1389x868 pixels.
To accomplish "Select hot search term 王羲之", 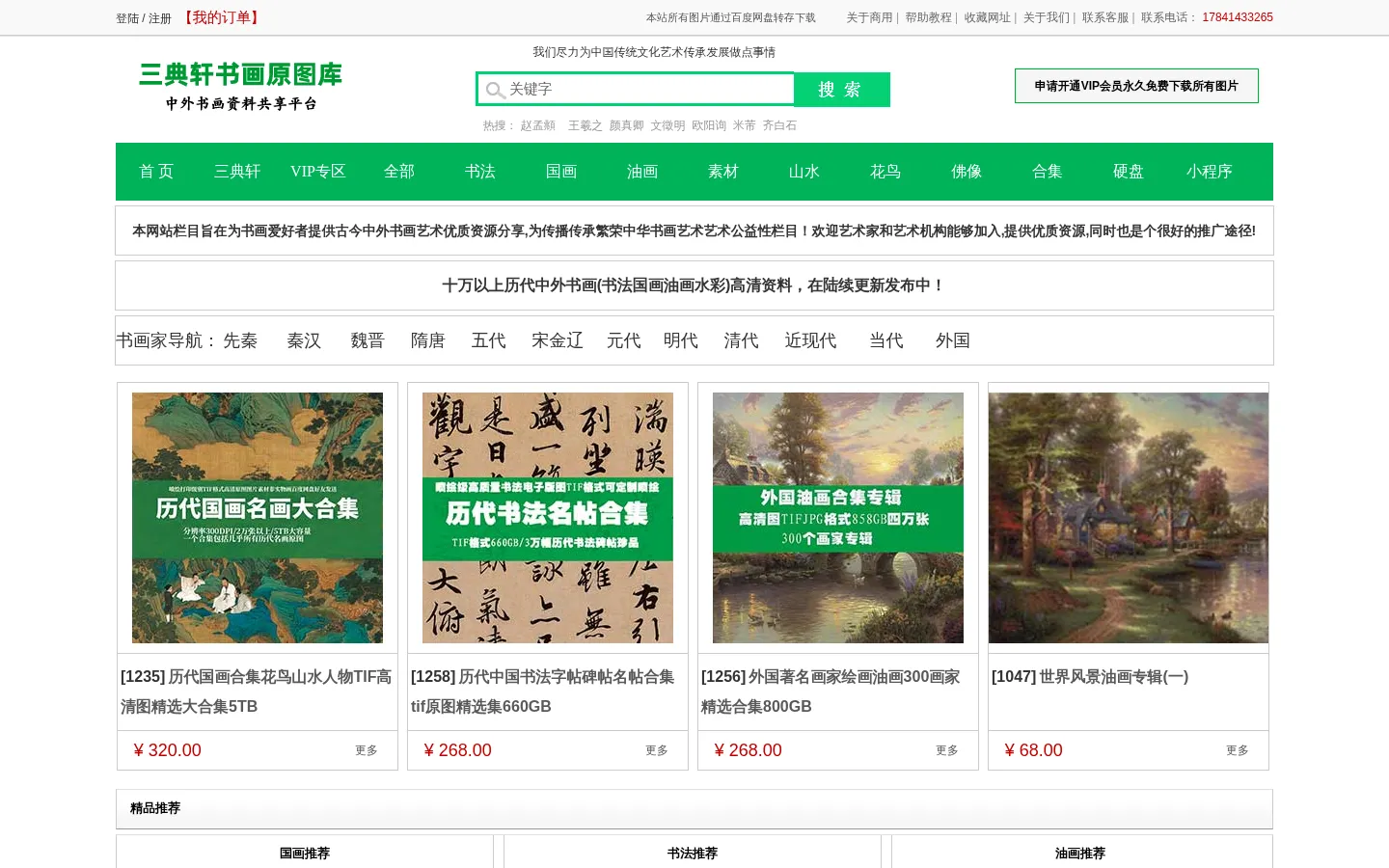I will (x=585, y=125).
